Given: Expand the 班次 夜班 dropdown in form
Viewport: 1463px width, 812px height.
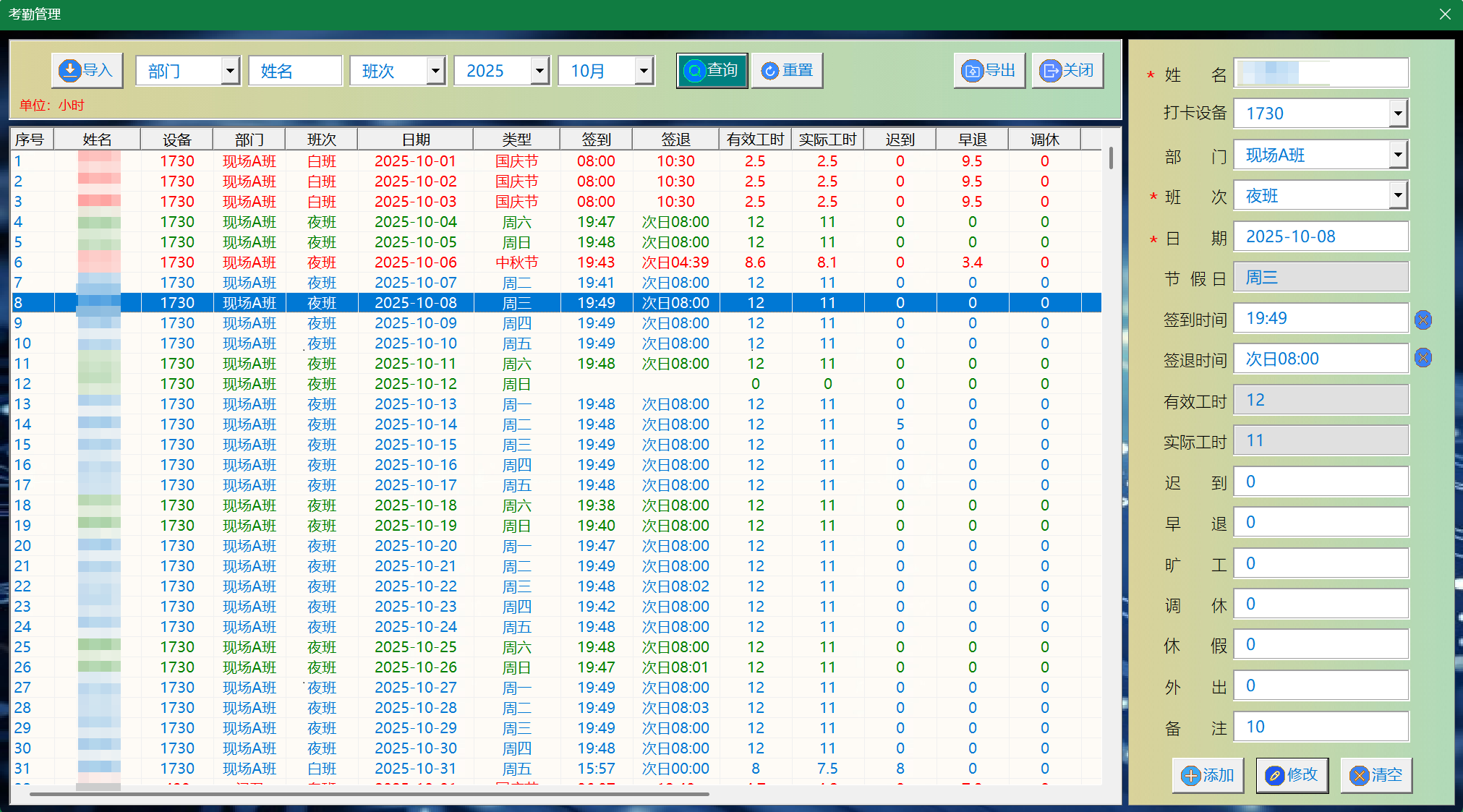Looking at the screenshot, I should point(1398,195).
